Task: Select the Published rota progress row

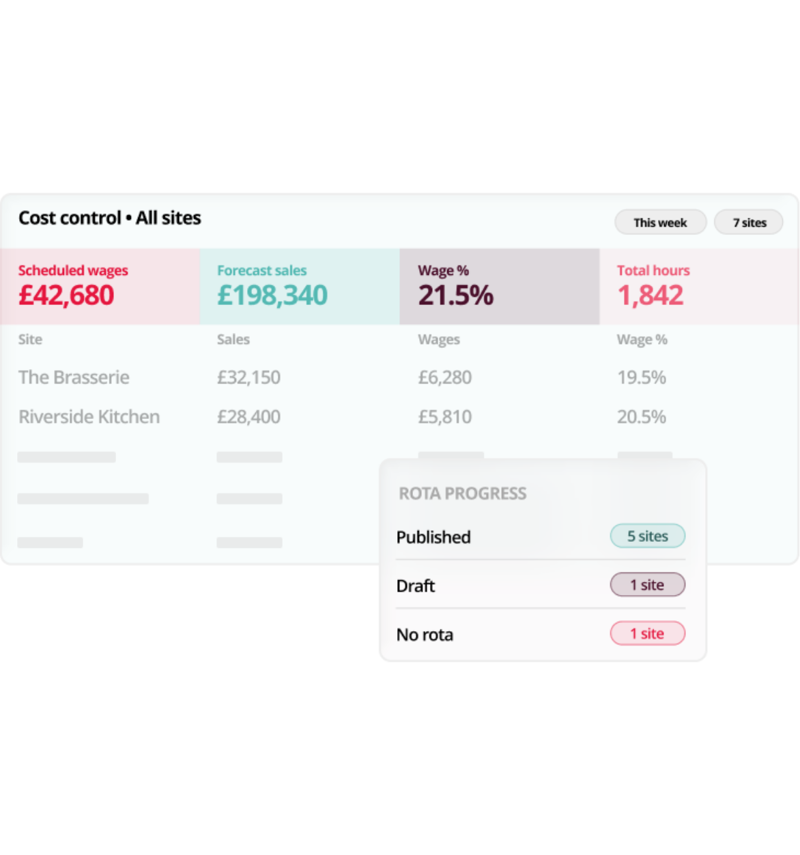Action: 540,537
